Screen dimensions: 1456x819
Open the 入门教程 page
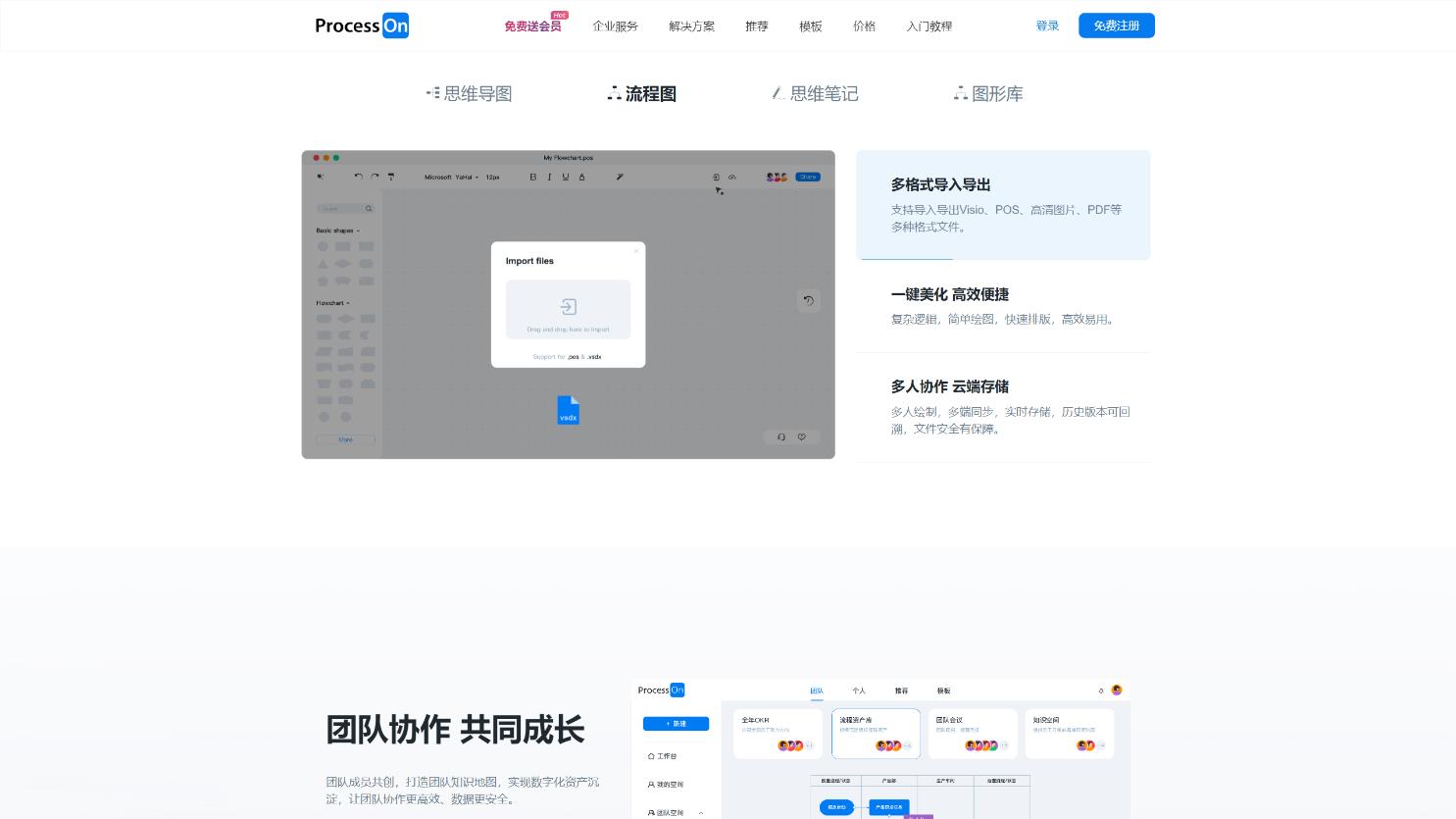(929, 26)
